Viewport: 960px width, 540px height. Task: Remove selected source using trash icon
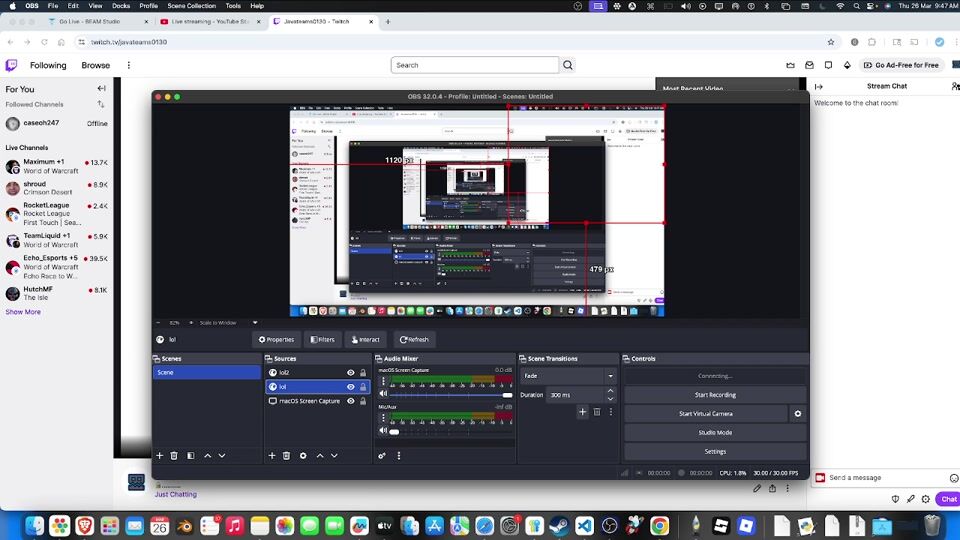[286, 456]
